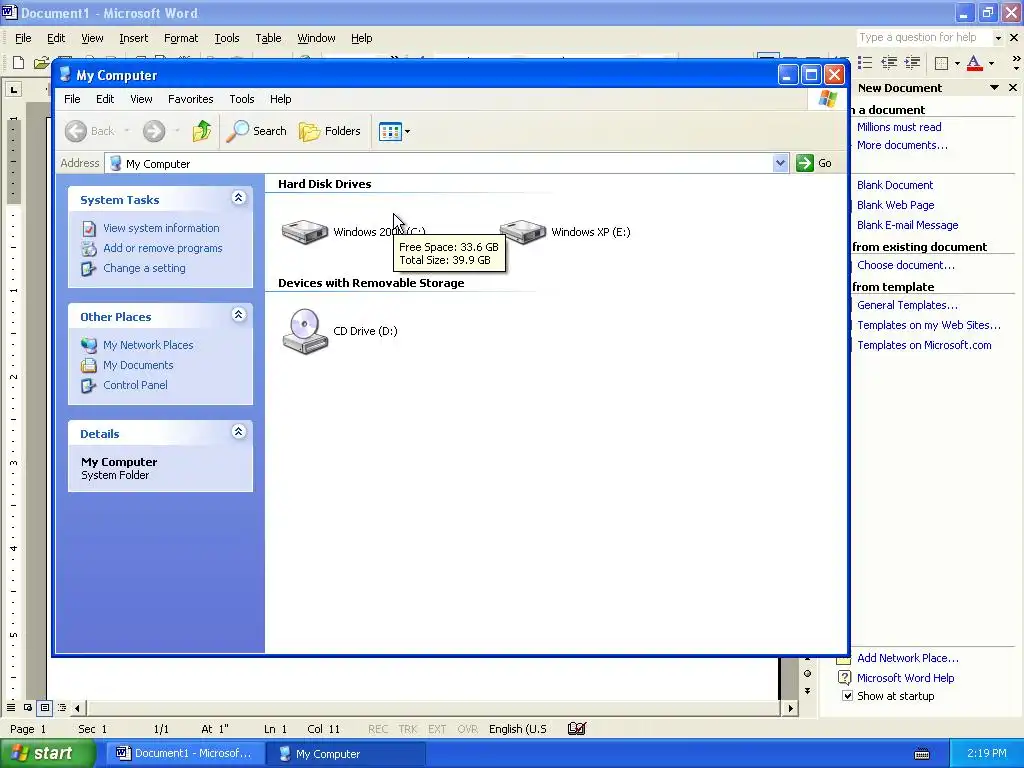Click Word horizontal scrollbar left arrow
This screenshot has width=1024, height=768.
78,708
